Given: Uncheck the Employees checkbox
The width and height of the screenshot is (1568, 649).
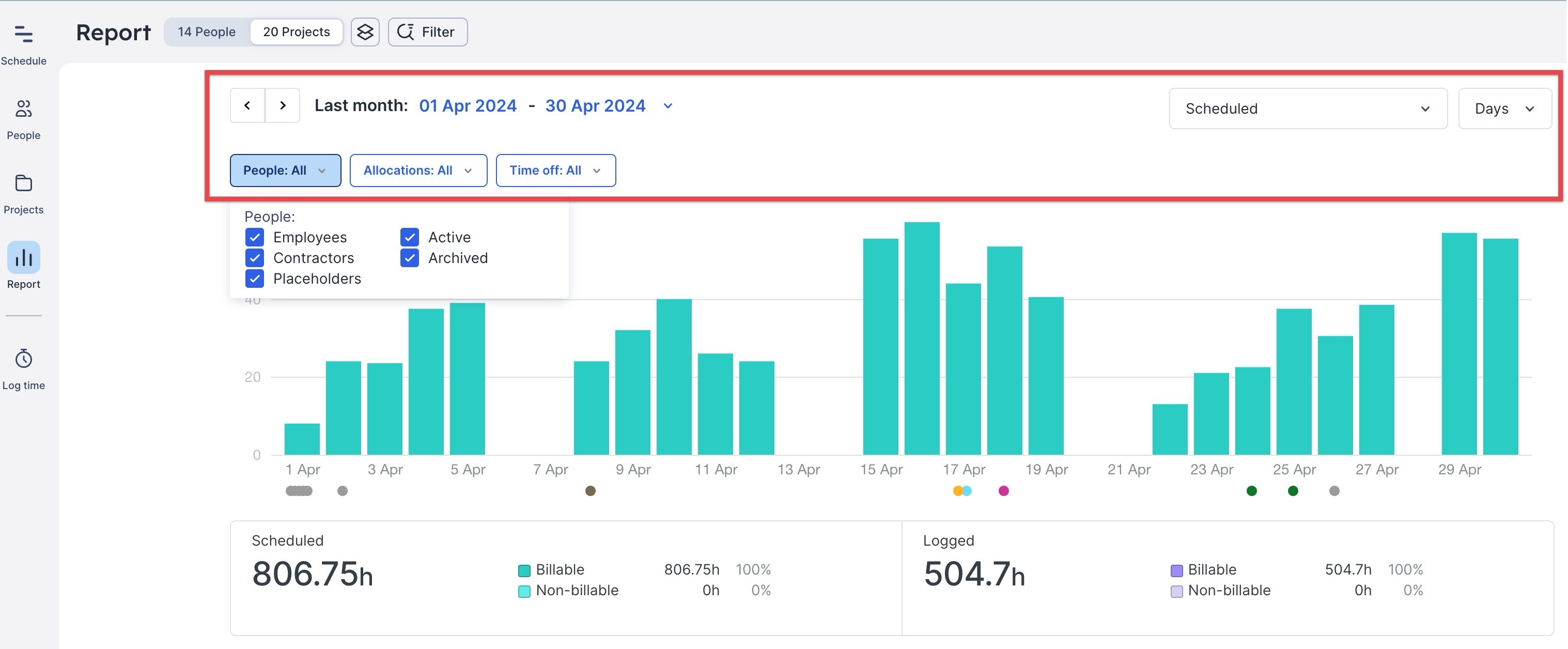Looking at the screenshot, I should [x=254, y=237].
